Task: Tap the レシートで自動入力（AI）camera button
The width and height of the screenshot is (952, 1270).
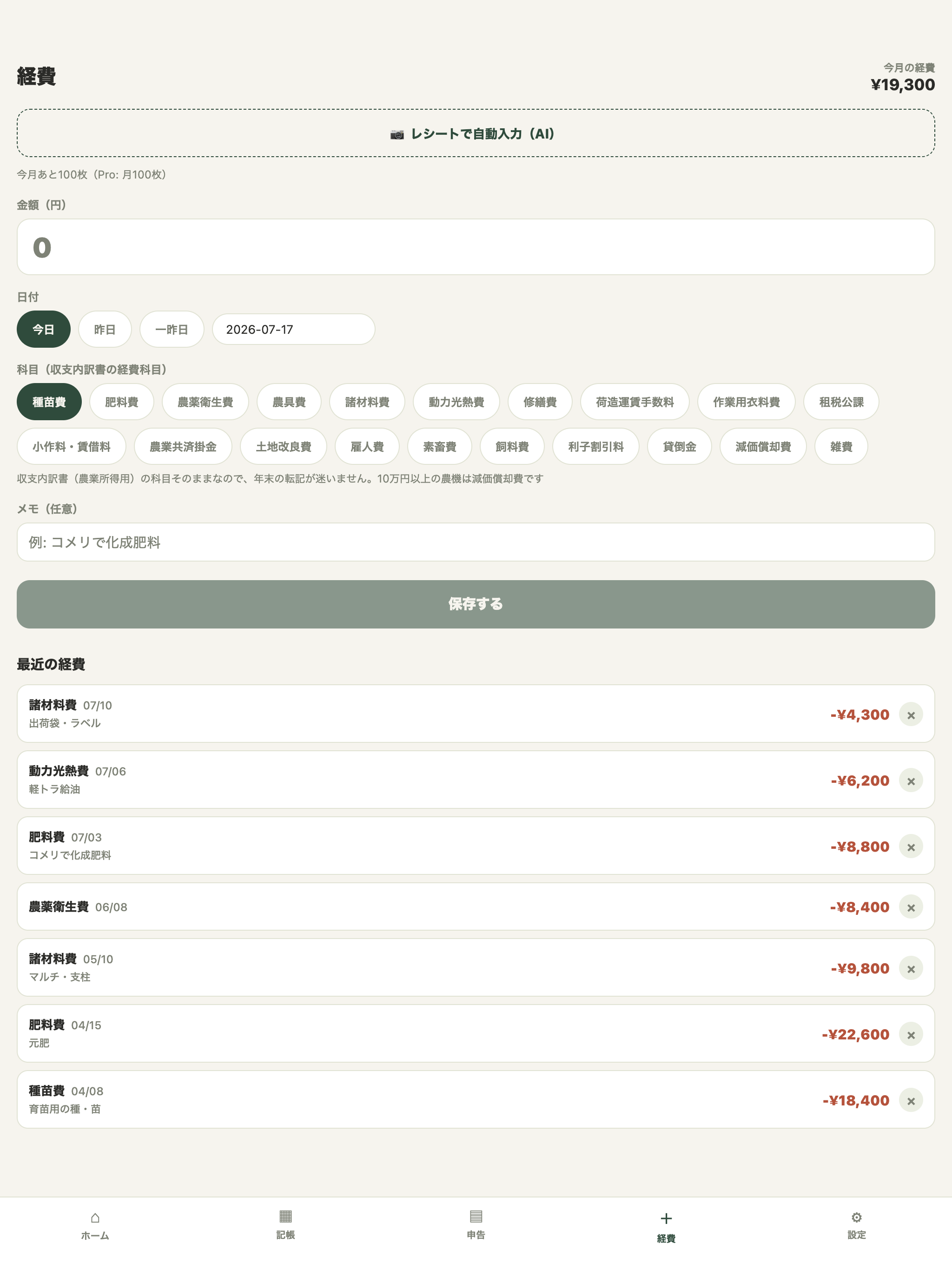Action: (476, 133)
